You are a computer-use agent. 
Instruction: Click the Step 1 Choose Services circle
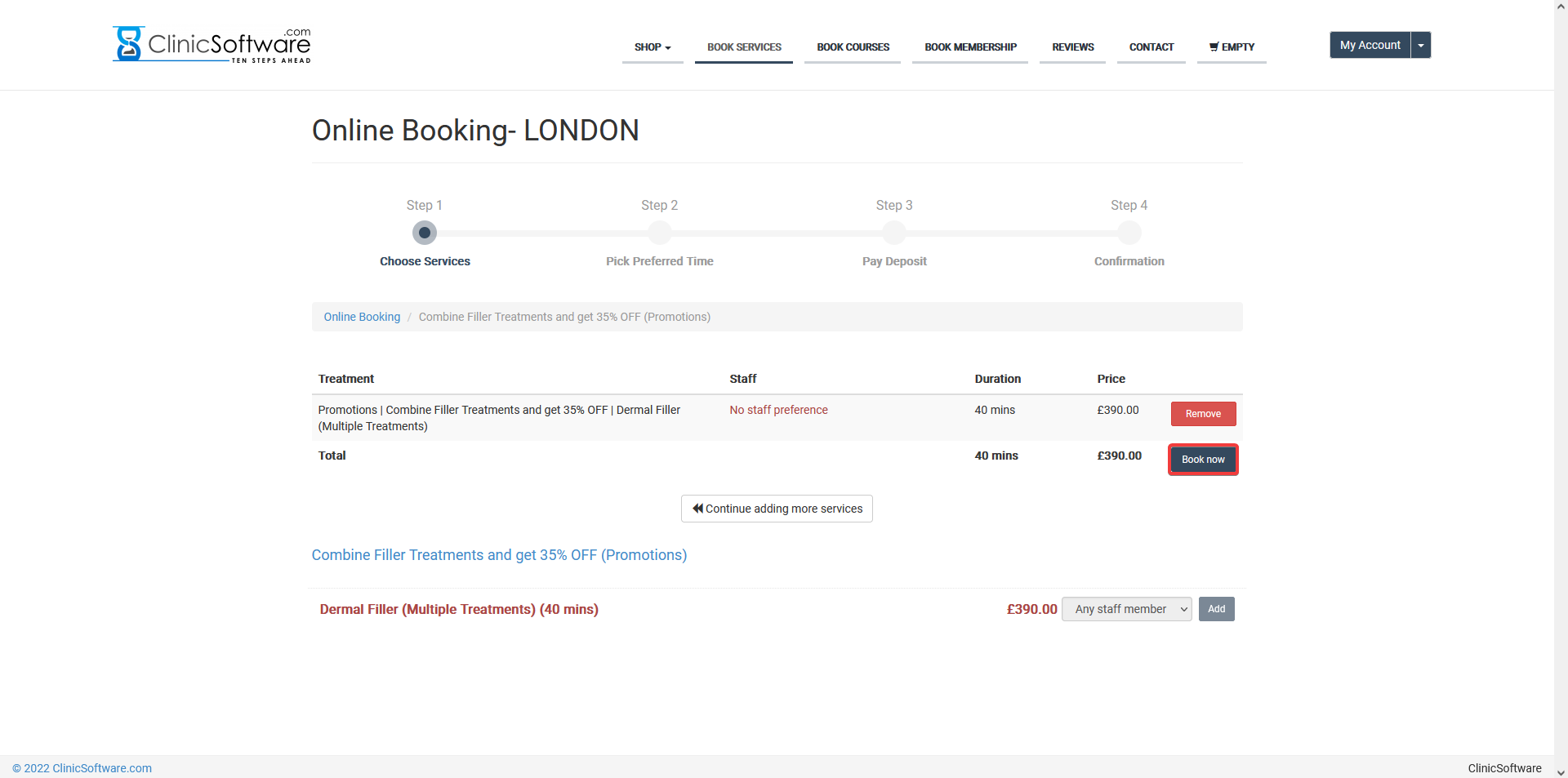tap(425, 233)
